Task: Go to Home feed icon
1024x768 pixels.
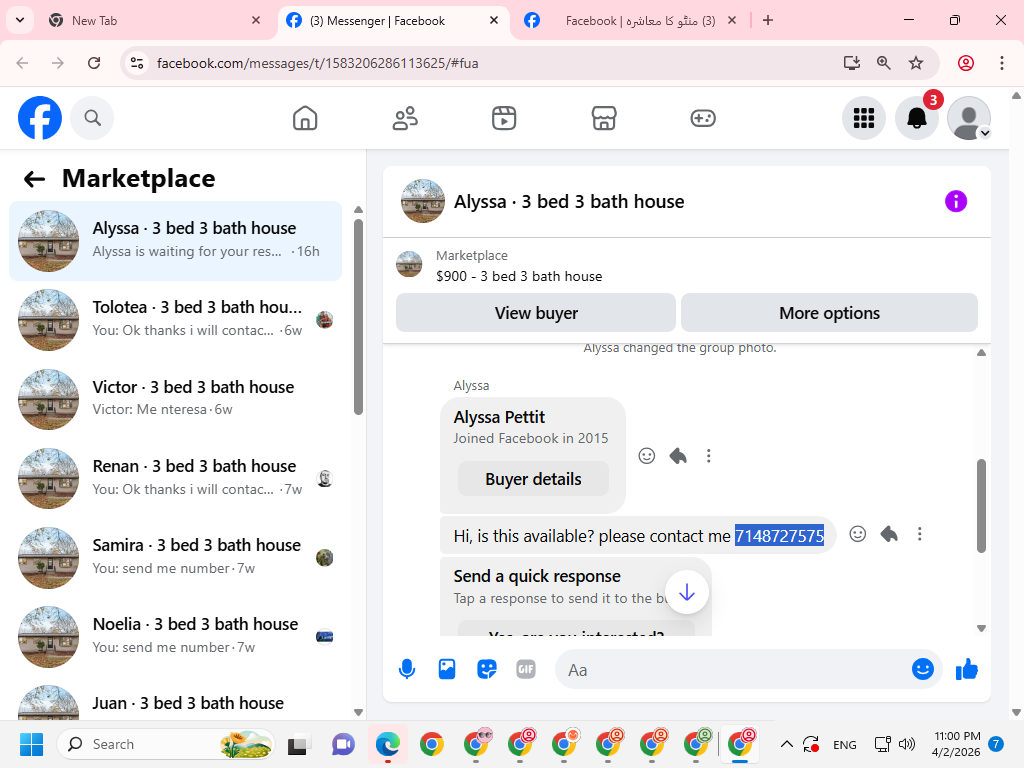Action: click(x=305, y=118)
